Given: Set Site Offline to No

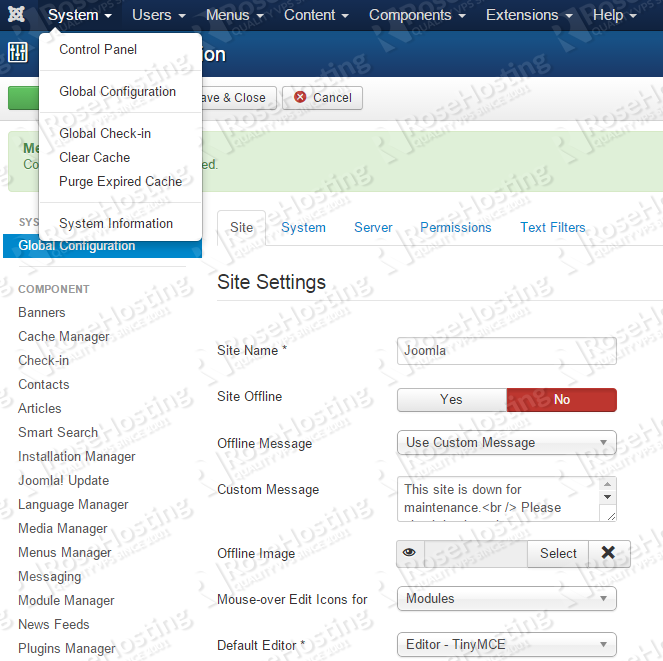Looking at the screenshot, I should point(562,400).
